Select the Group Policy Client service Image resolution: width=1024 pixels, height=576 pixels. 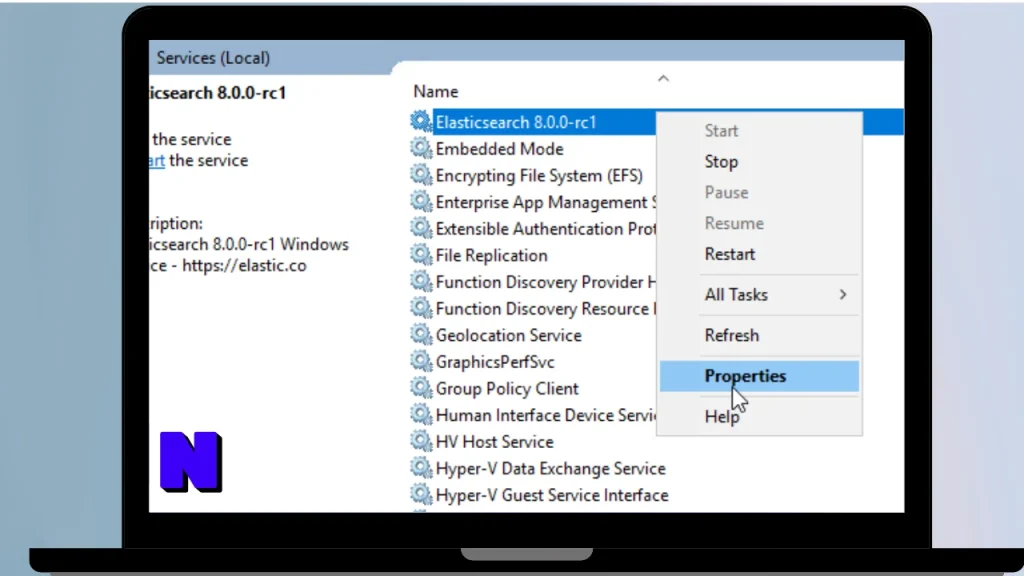pos(507,389)
